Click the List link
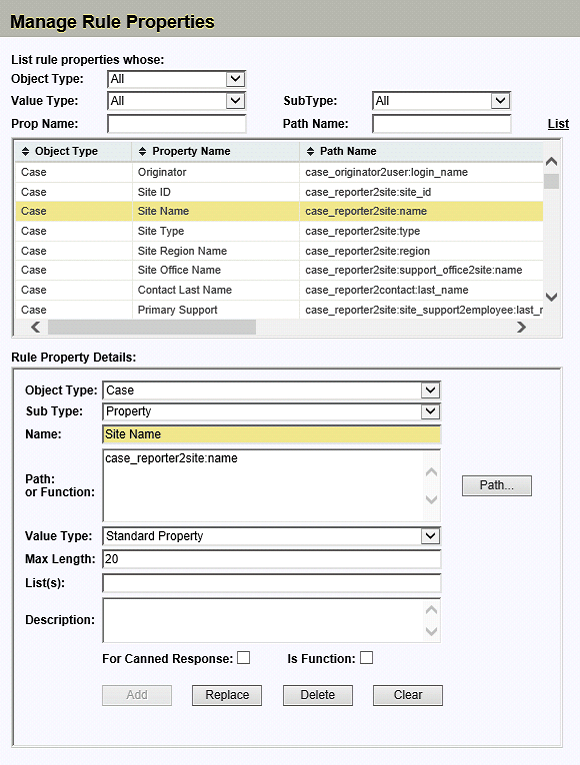Screen dimensions: 580x765 point(558,124)
